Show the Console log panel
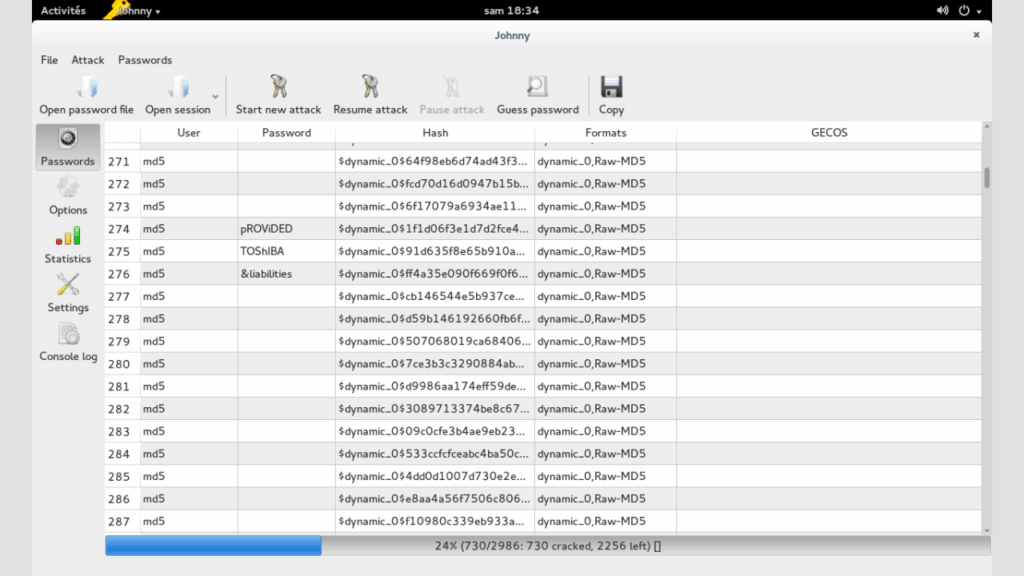The image size is (1024, 576). pyautogui.click(x=68, y=343)
